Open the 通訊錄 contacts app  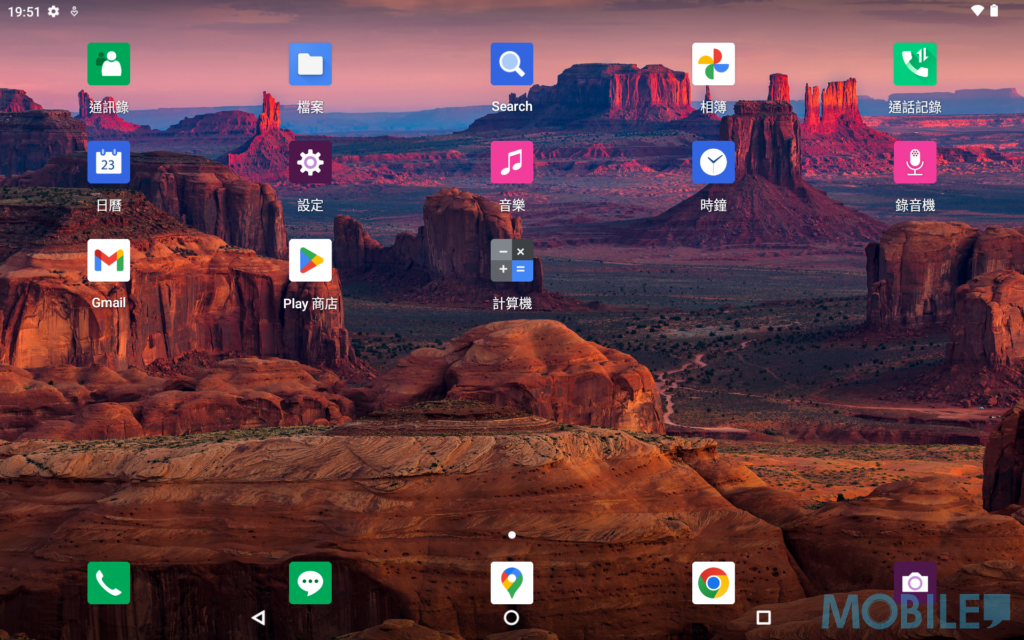click(x=108, y=64)
